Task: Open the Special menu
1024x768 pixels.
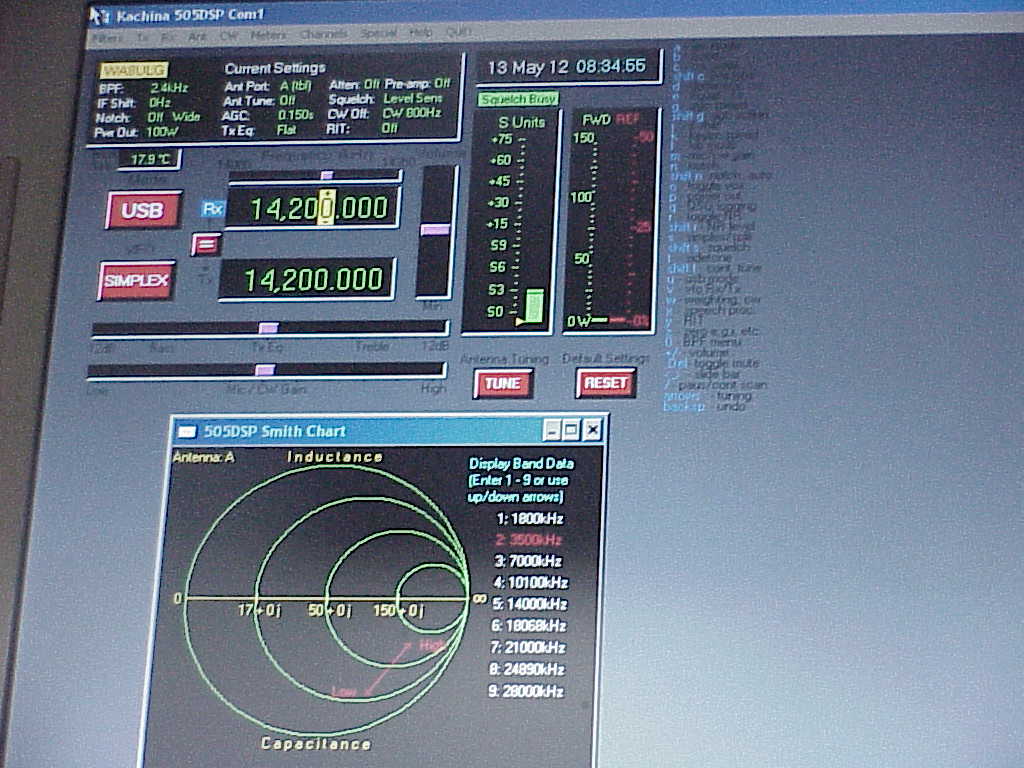Action: pyautogui.click(x=379, y=33)
